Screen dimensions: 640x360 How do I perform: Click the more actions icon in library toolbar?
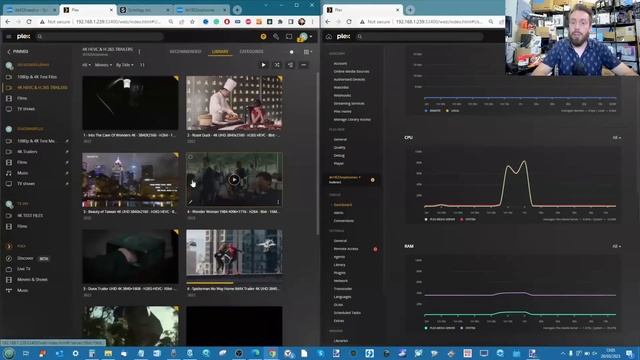click(304, 65)
